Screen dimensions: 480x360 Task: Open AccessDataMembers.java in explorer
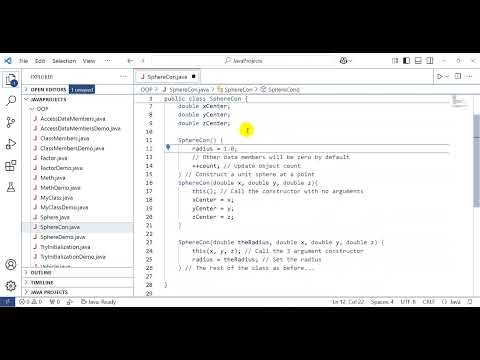pos(73,119)
